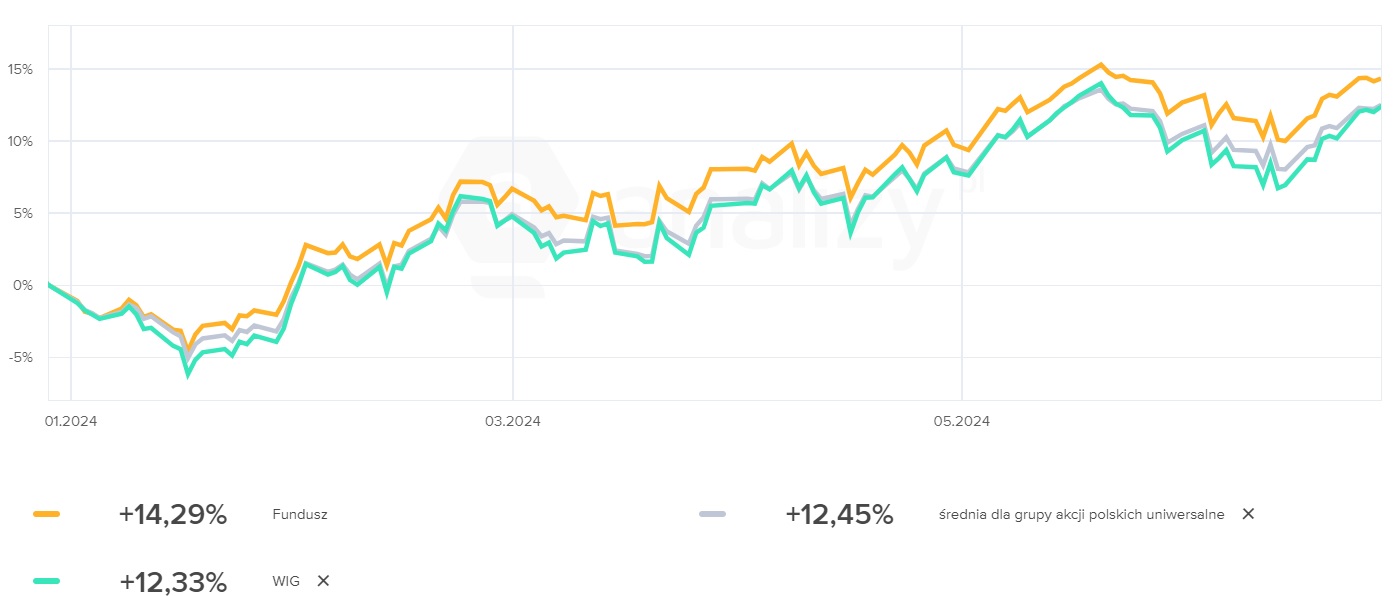Click the 0% y-axis label
The height and width of the screenshot is (596, 1399).
(23, 285)
